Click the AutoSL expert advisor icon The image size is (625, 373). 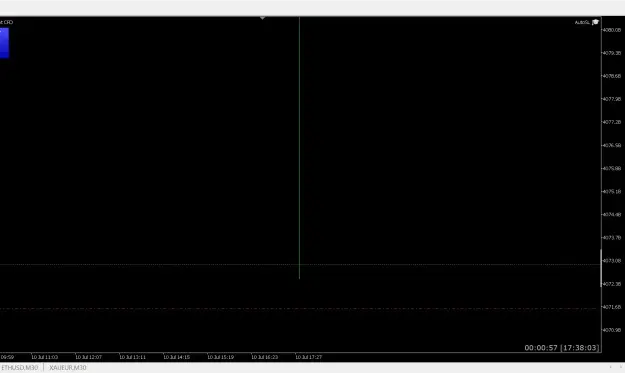pyautogui.click(x=596, y=22)
